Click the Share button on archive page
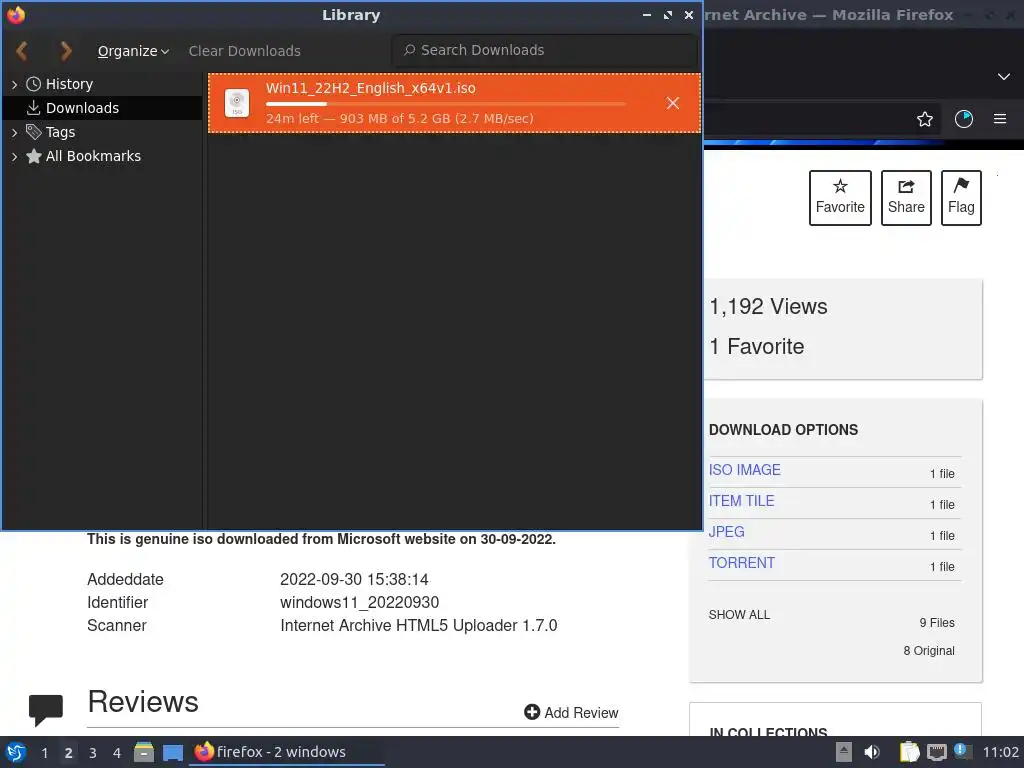 coord(906,198)
